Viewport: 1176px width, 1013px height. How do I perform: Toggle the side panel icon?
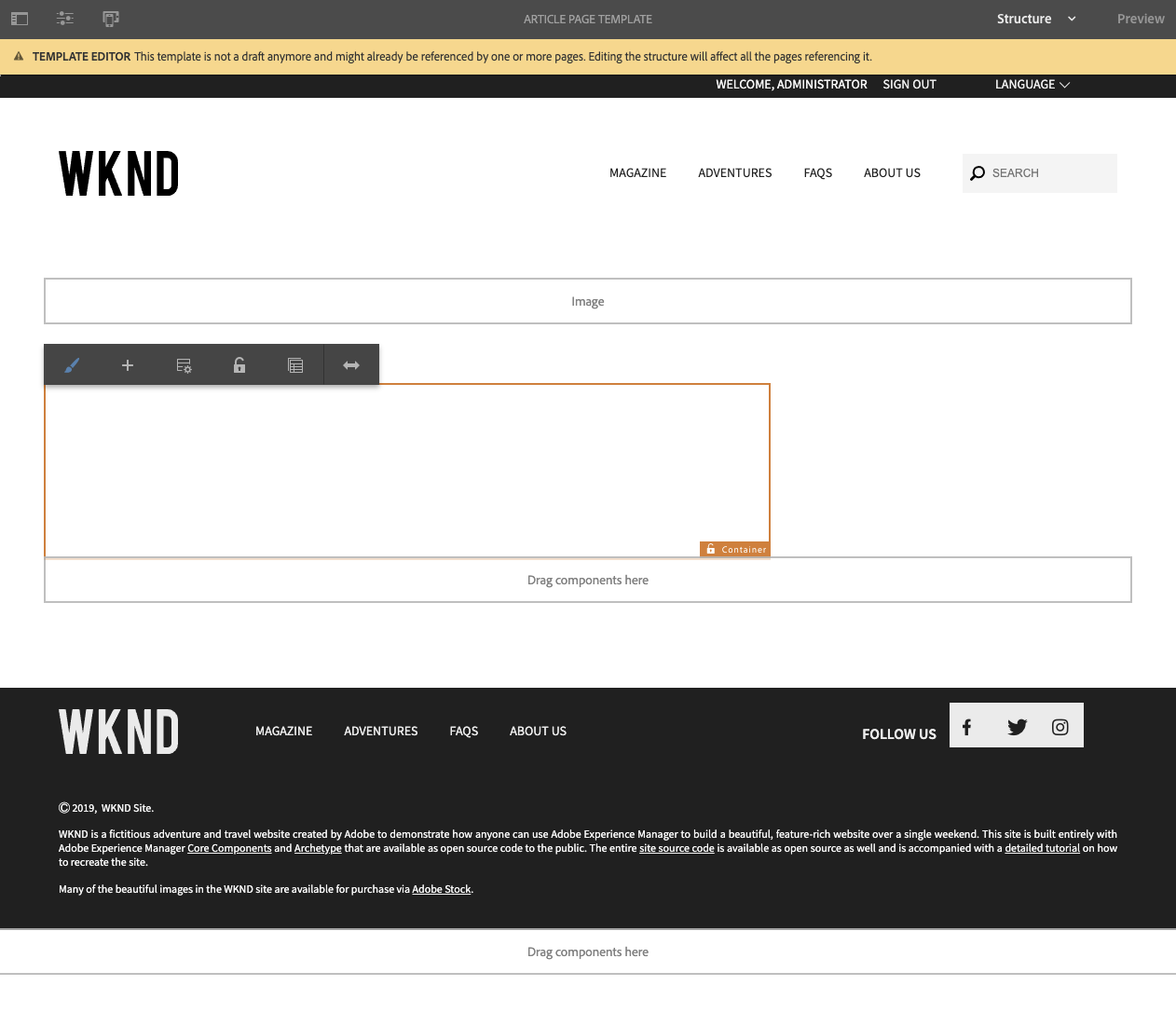(19, 19)
